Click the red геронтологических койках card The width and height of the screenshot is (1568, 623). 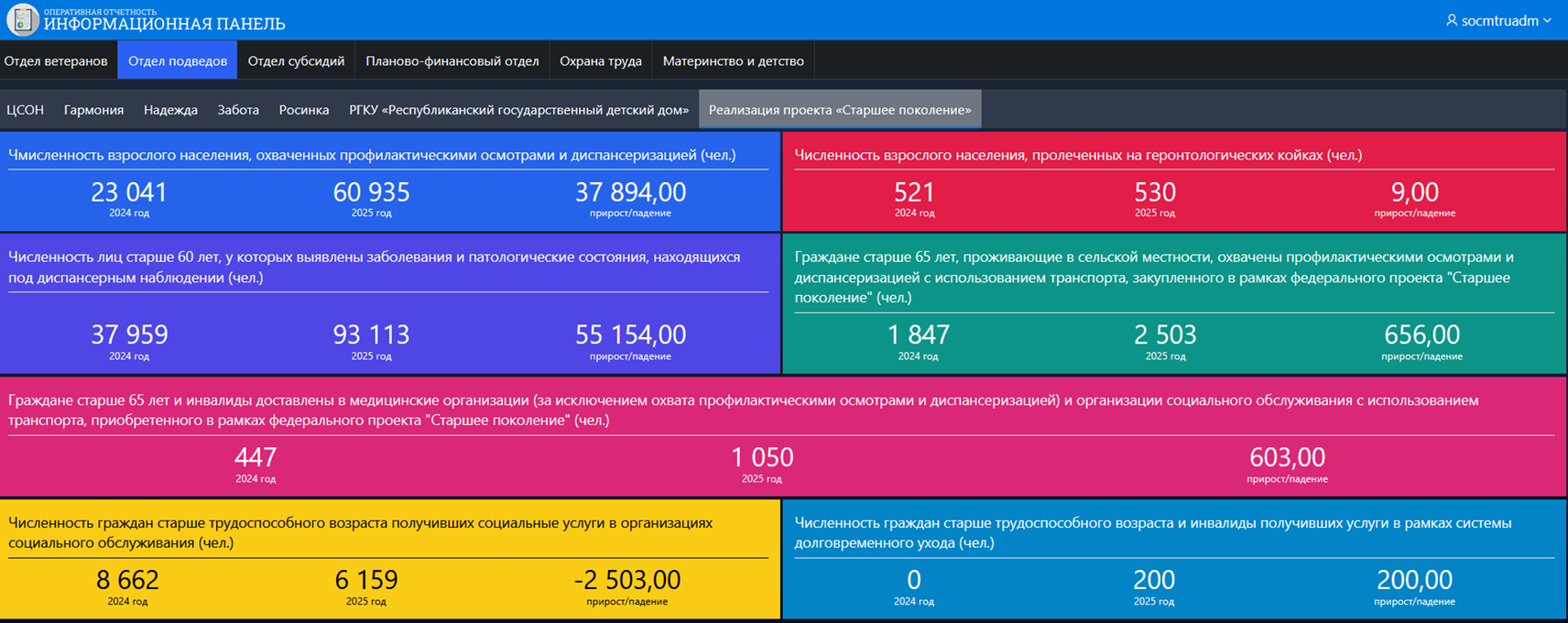coord(1173,181)
